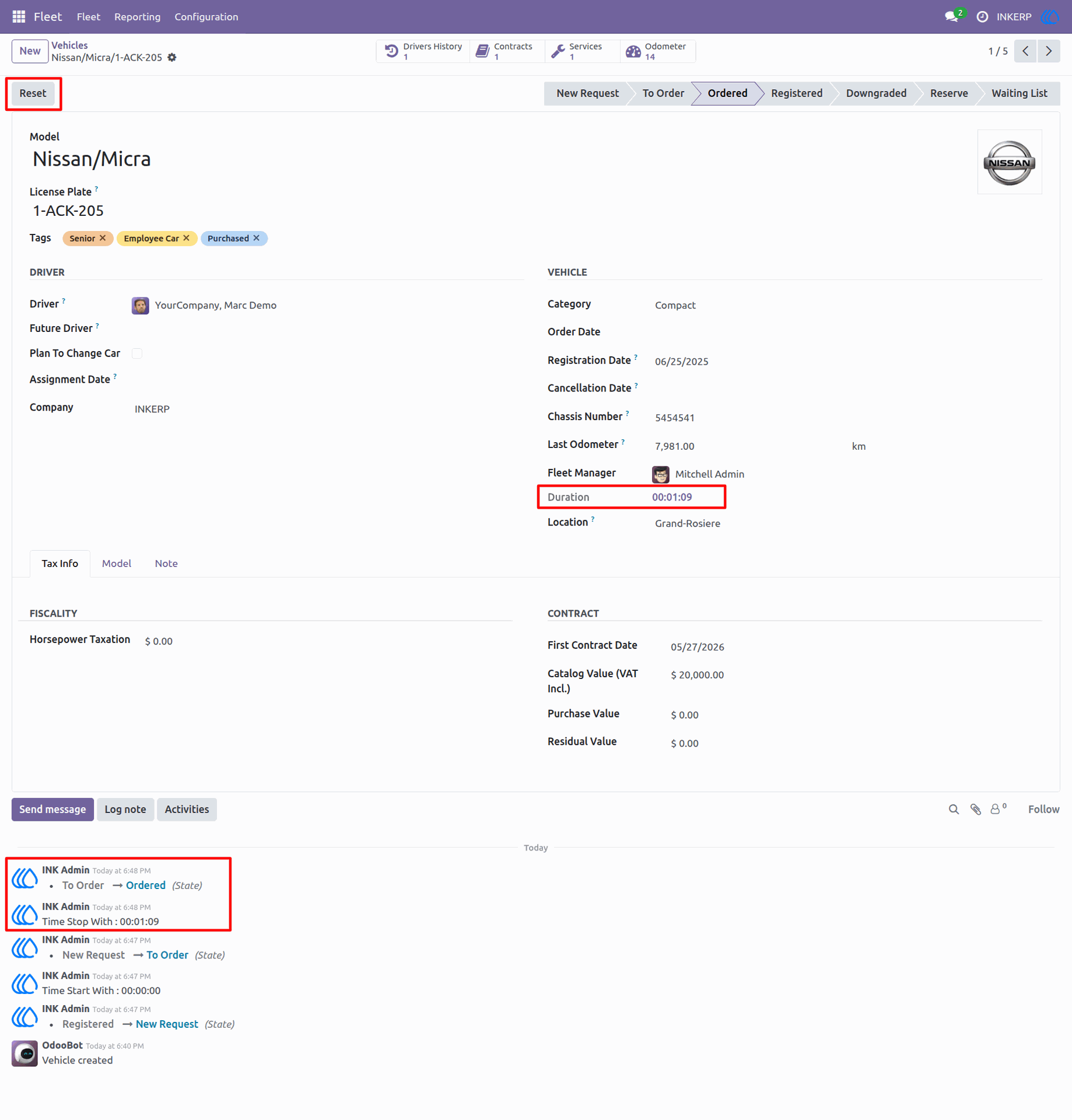Click the Follow button
This screenshot has width=1072, height=1120.
click(1043, 809)
